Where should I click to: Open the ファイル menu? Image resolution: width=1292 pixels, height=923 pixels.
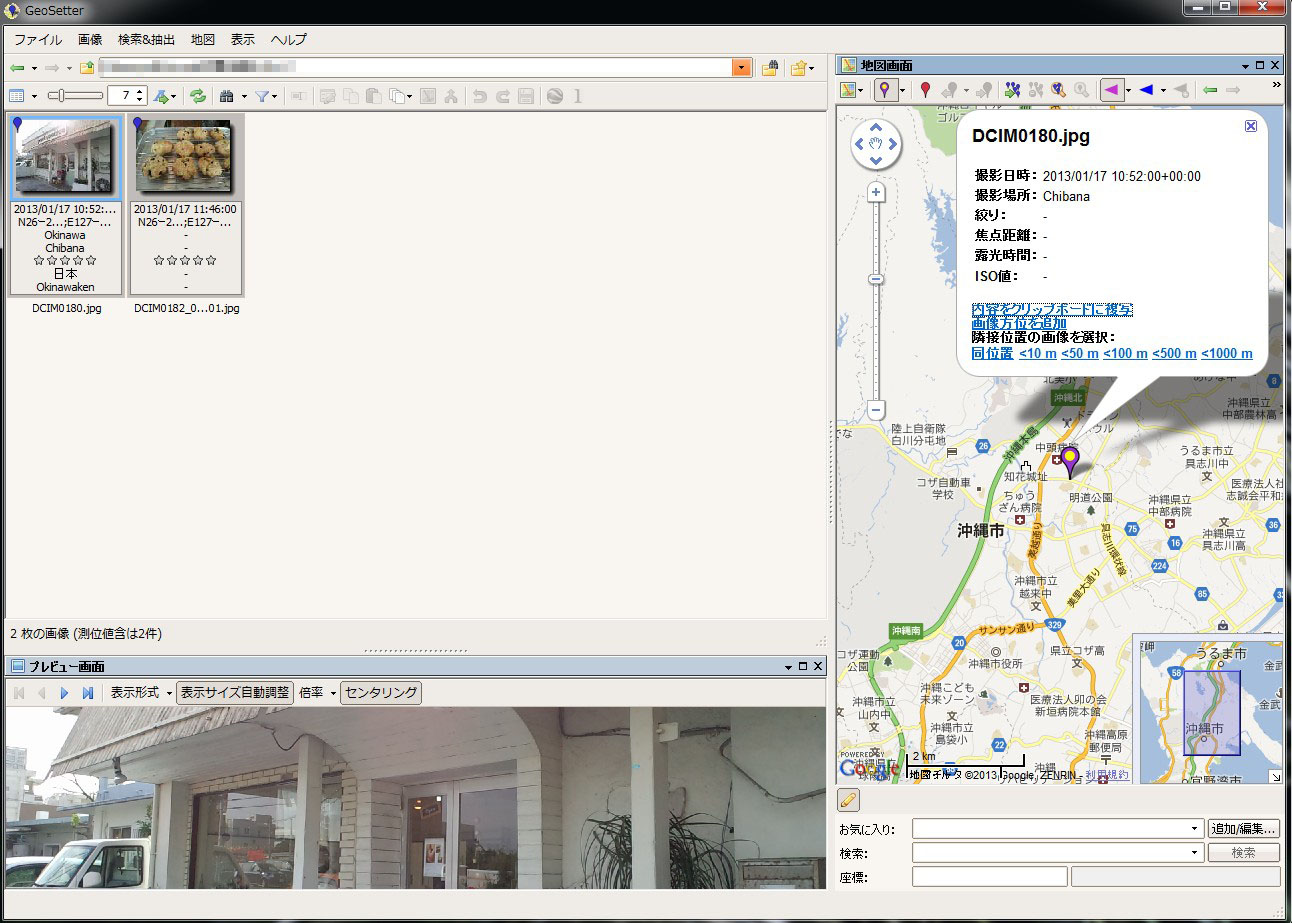pyautogui.click(x=38, y=40)
